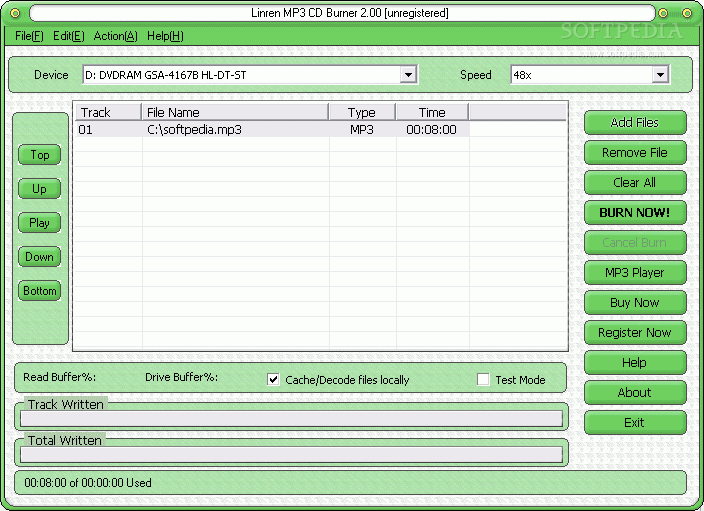Move track to Top button
Viewport: 704px width, 511px height.
pyautogui.click(x=40, y=155)
